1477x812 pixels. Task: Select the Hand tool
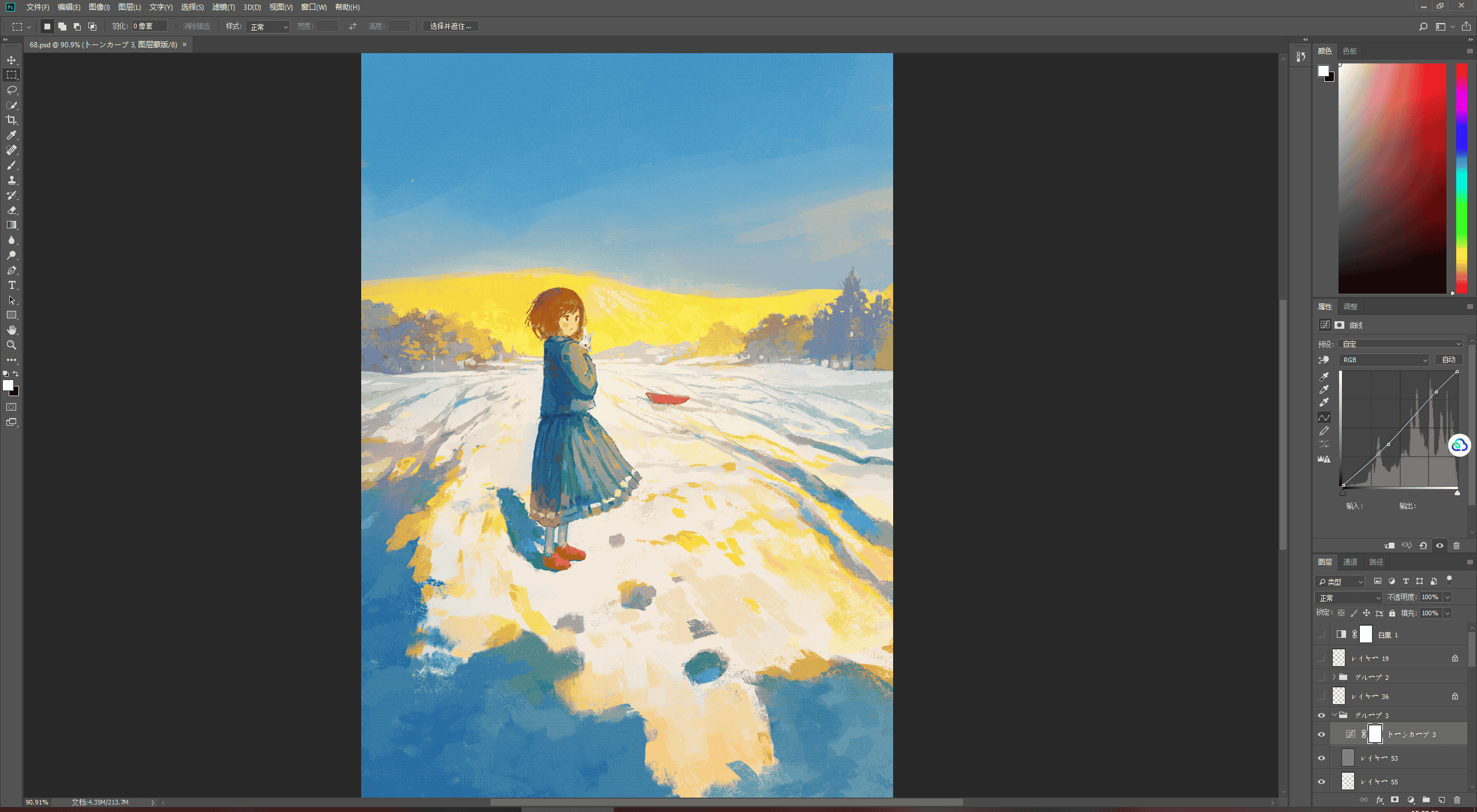click(x=12, y=330)
